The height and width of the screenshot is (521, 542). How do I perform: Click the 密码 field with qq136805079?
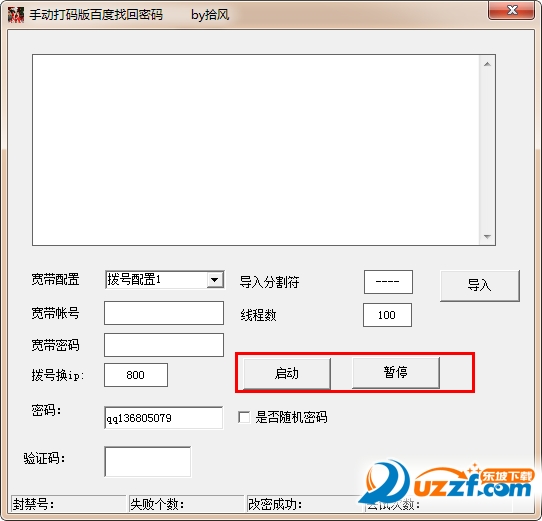click(164, 418)
